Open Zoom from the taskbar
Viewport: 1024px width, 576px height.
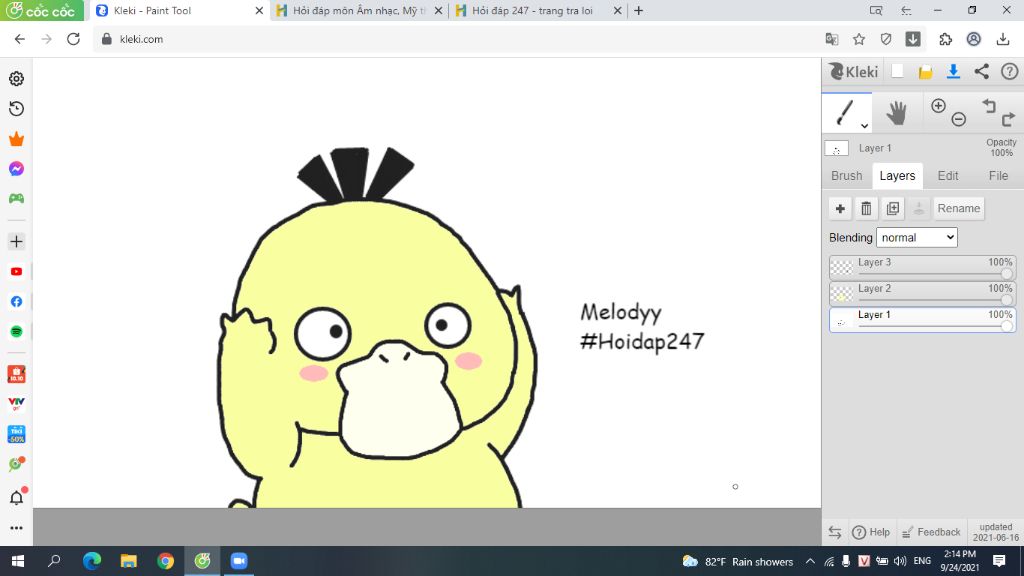coord(239,561)
